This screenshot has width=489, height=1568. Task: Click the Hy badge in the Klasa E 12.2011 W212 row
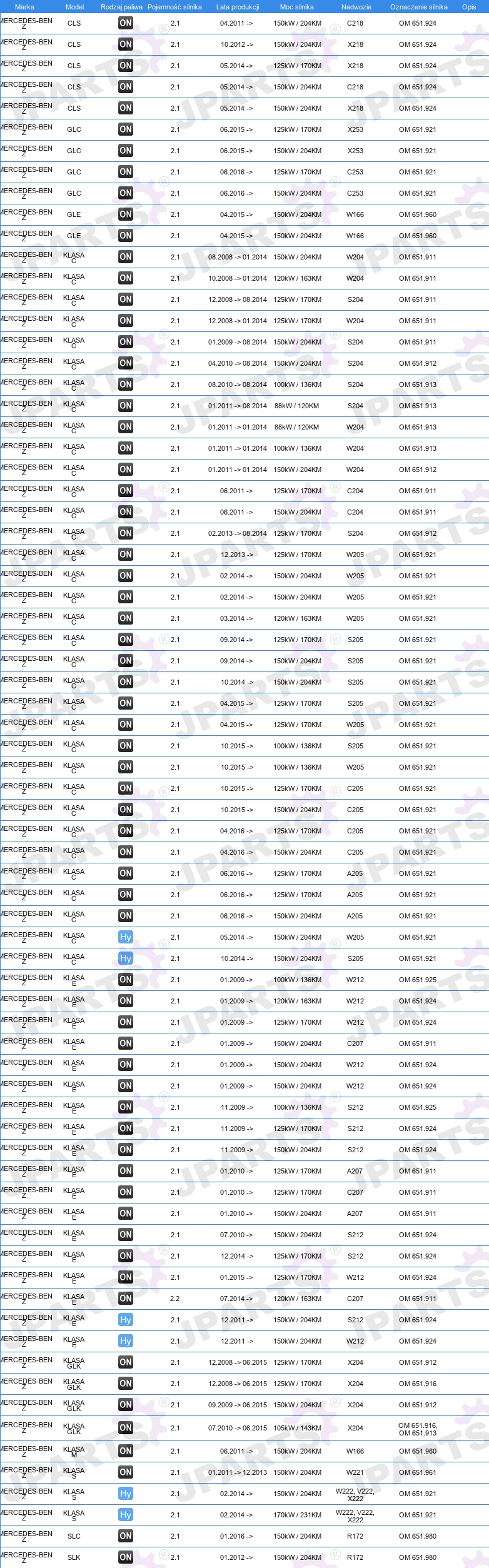tap(126, 1341)
